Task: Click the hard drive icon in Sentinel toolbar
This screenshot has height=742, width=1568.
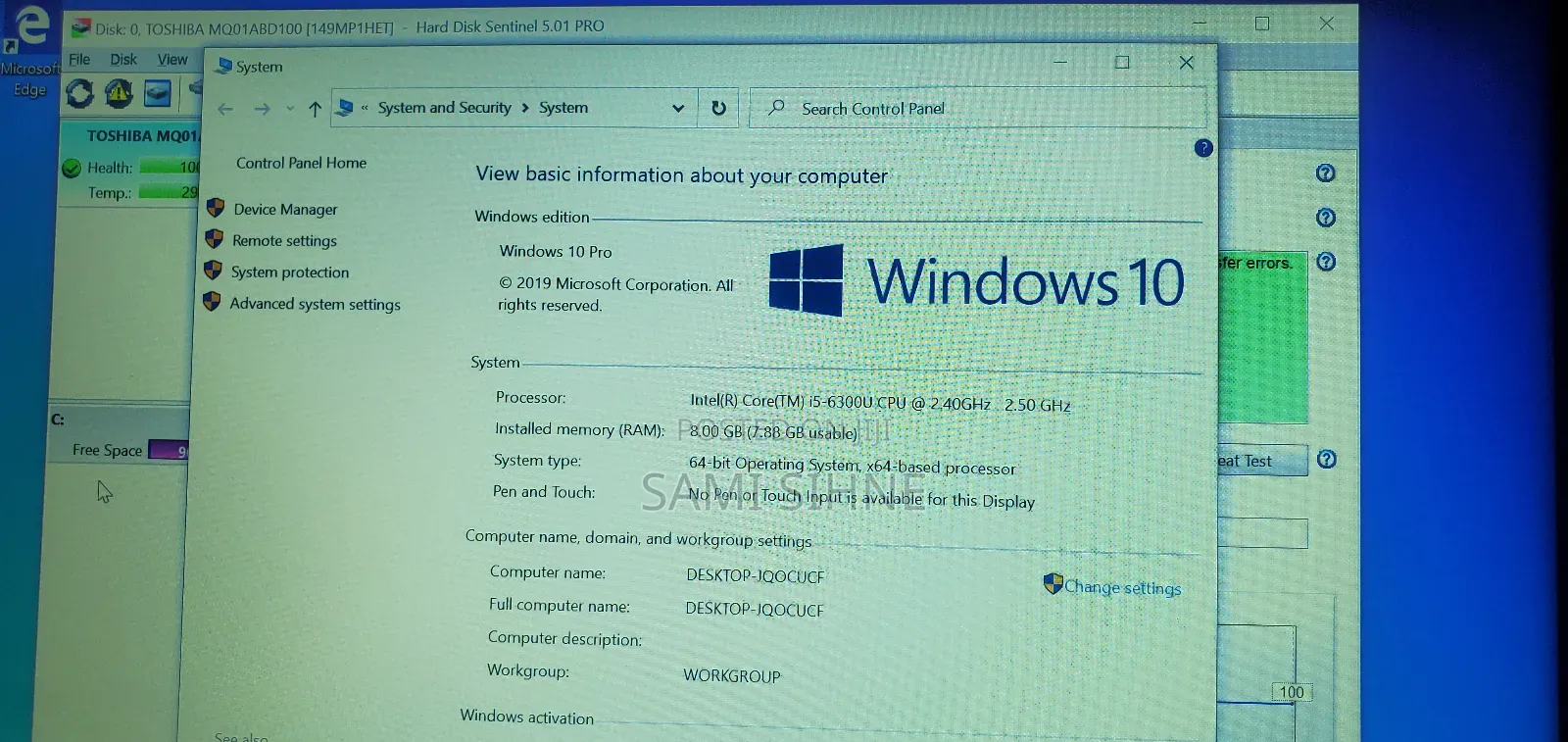Action: pos(157,94)
